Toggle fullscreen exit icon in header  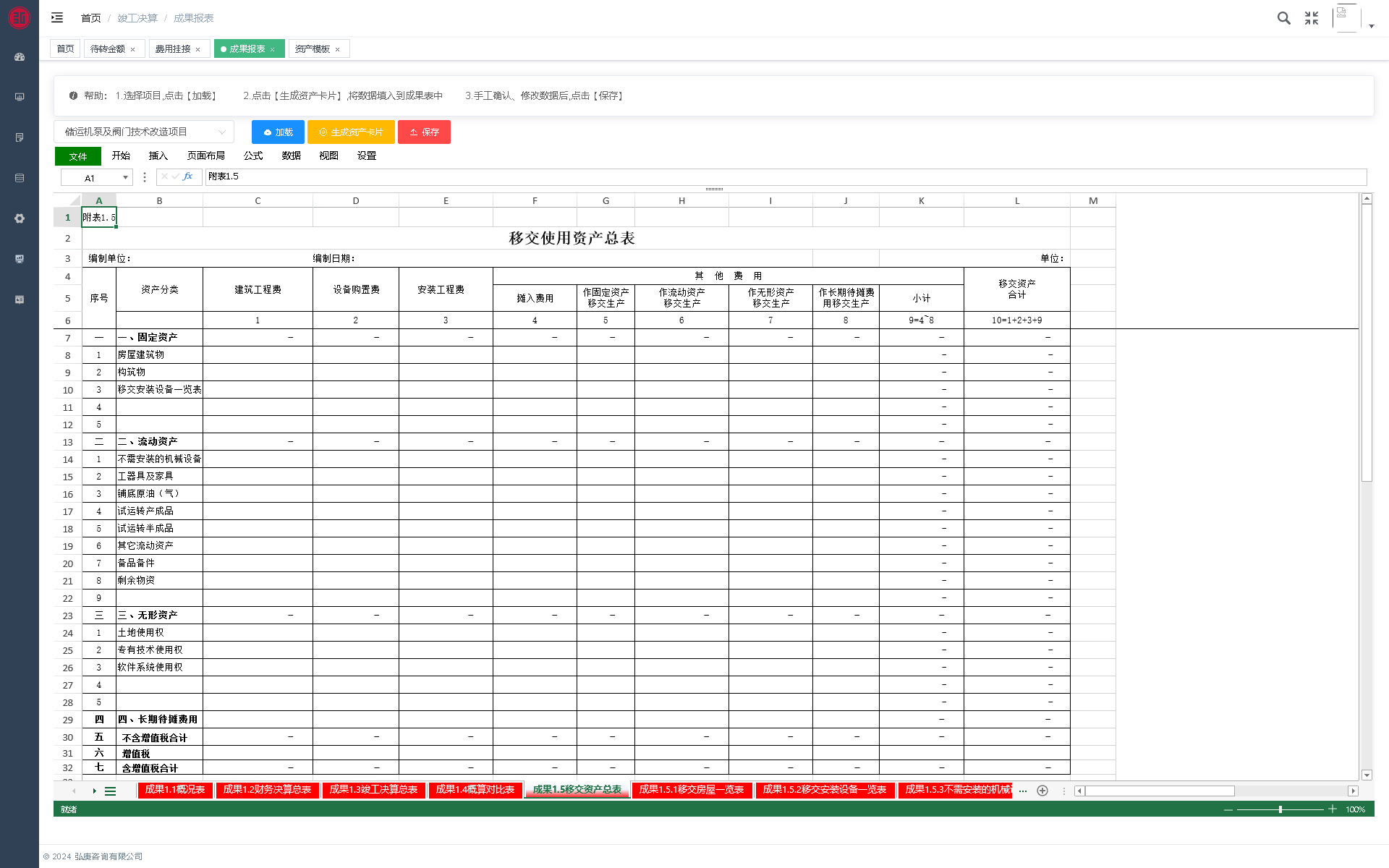tap(1312, 18)
